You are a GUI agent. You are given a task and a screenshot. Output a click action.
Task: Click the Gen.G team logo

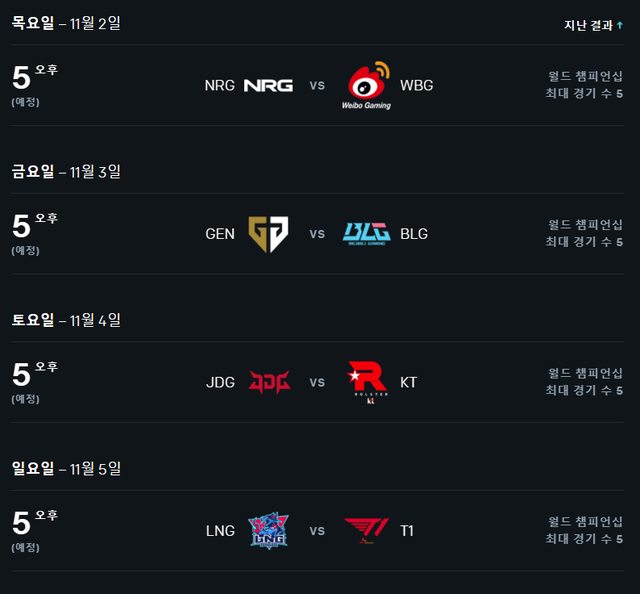point(268,234)
